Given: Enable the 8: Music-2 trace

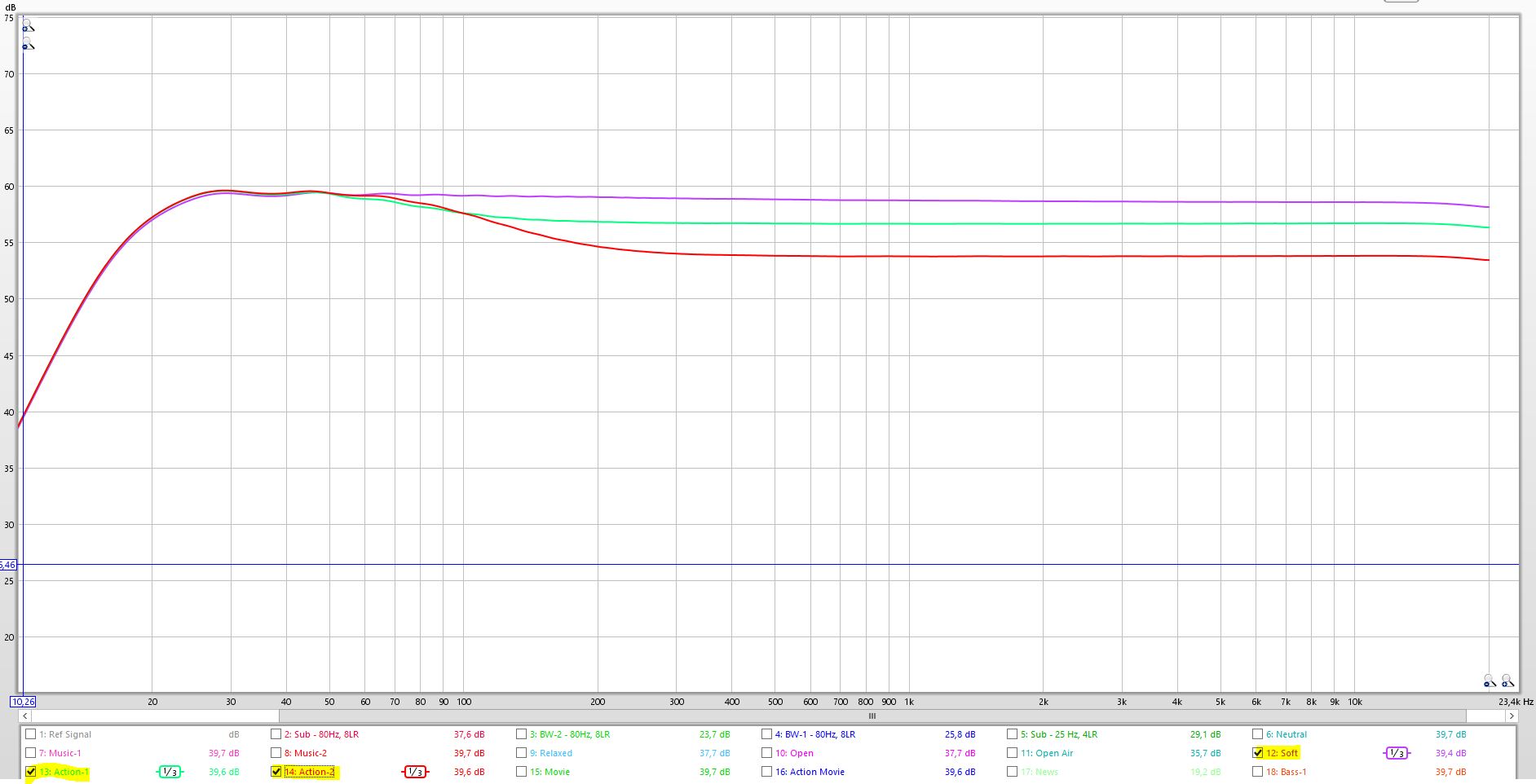Looking at the screenshot, I should tap(276, 753).
